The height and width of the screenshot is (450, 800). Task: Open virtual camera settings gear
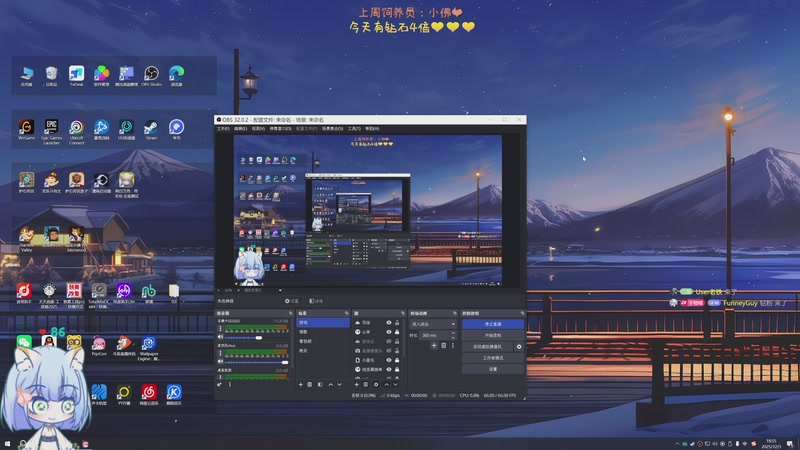coord(519,347)
